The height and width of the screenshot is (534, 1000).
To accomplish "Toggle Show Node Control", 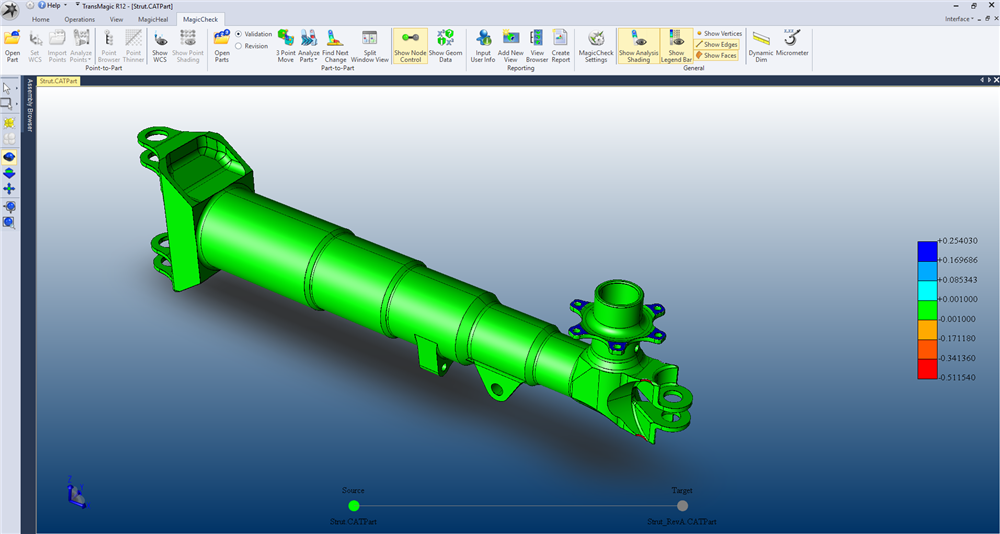I will pos(410,45).
